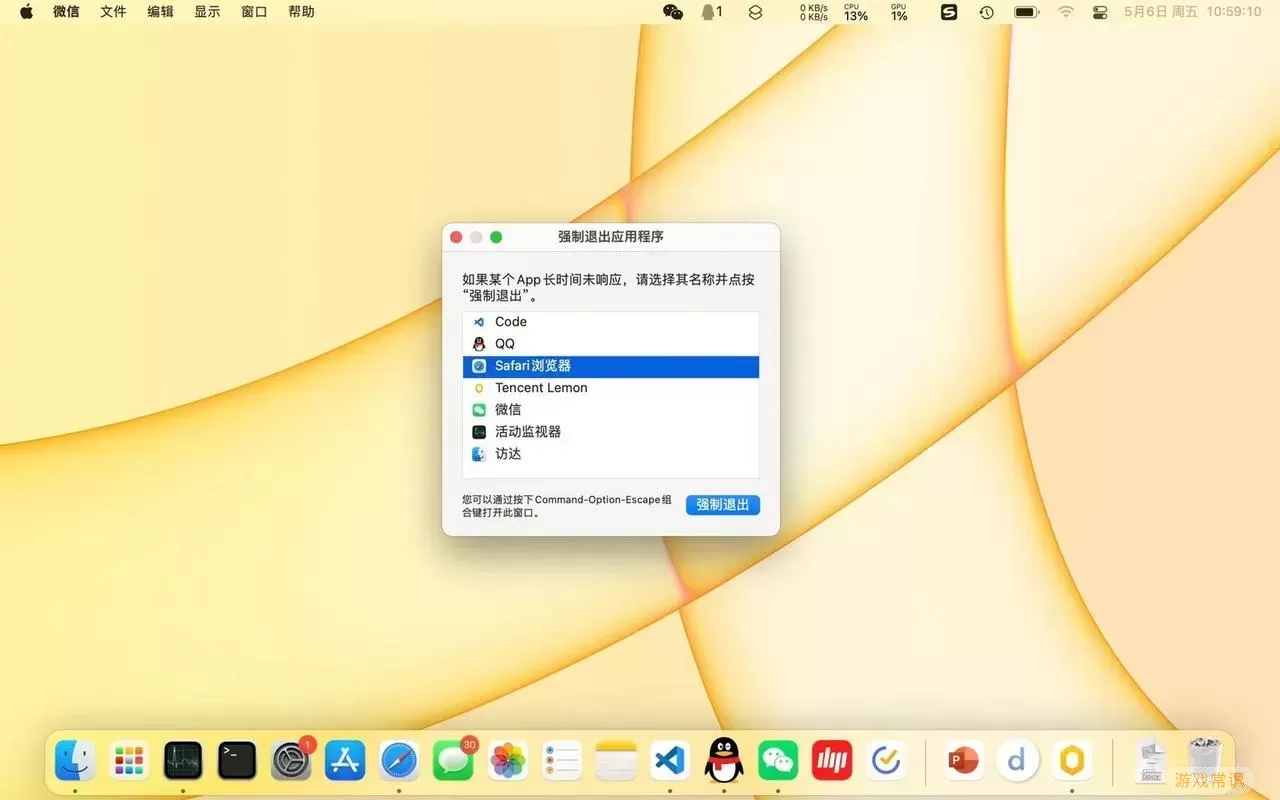The width and height of the screenshot is (1280, 800).
Task: Open Control Center in the menu bar
Action: coord(1100,12)
